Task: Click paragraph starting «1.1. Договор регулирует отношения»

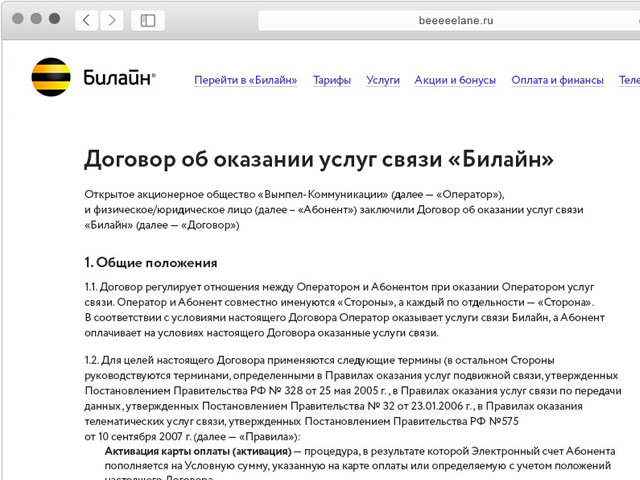Action: [344, 310]
